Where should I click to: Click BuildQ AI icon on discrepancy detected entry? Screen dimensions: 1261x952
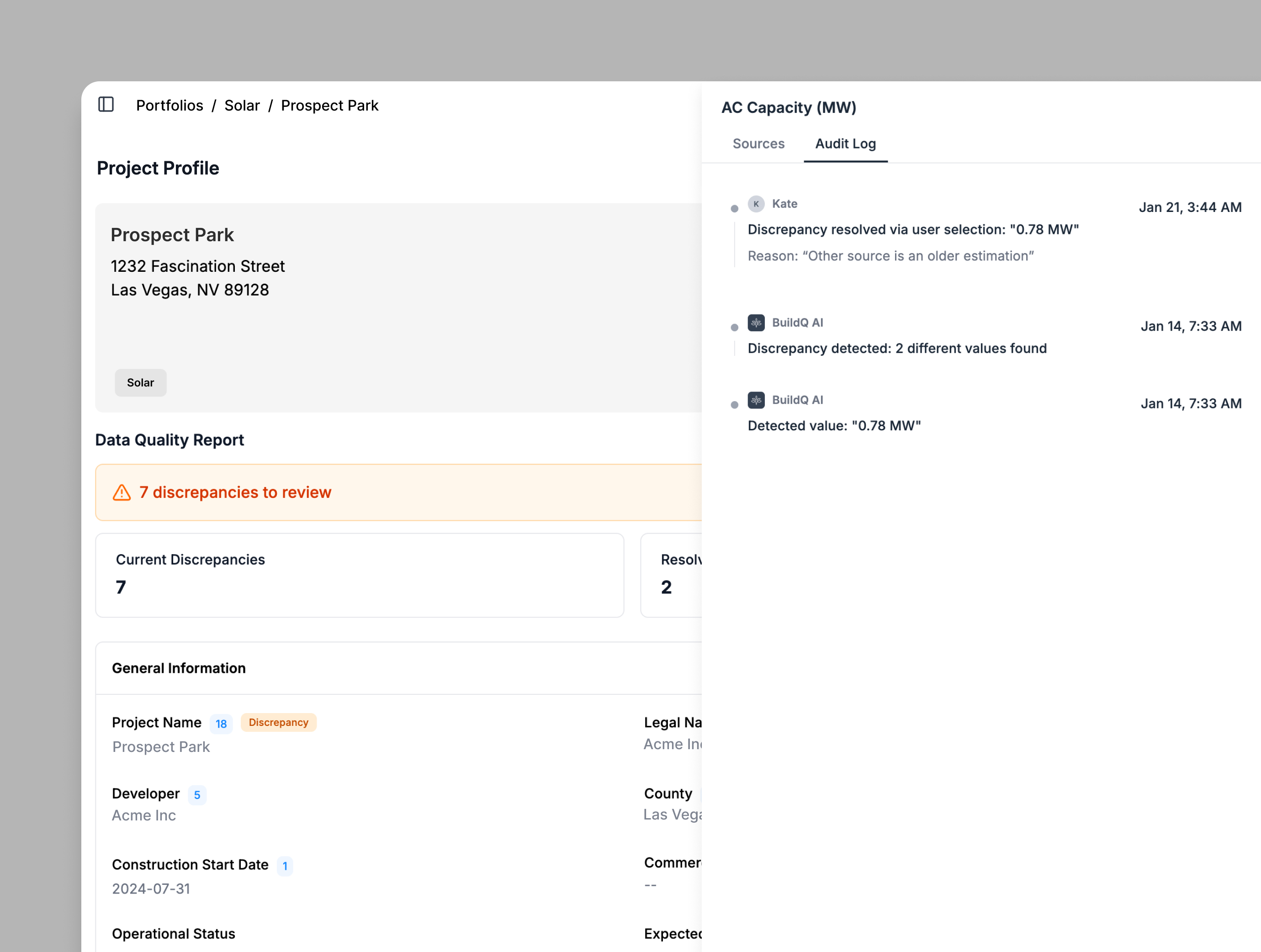click(756, 323)
